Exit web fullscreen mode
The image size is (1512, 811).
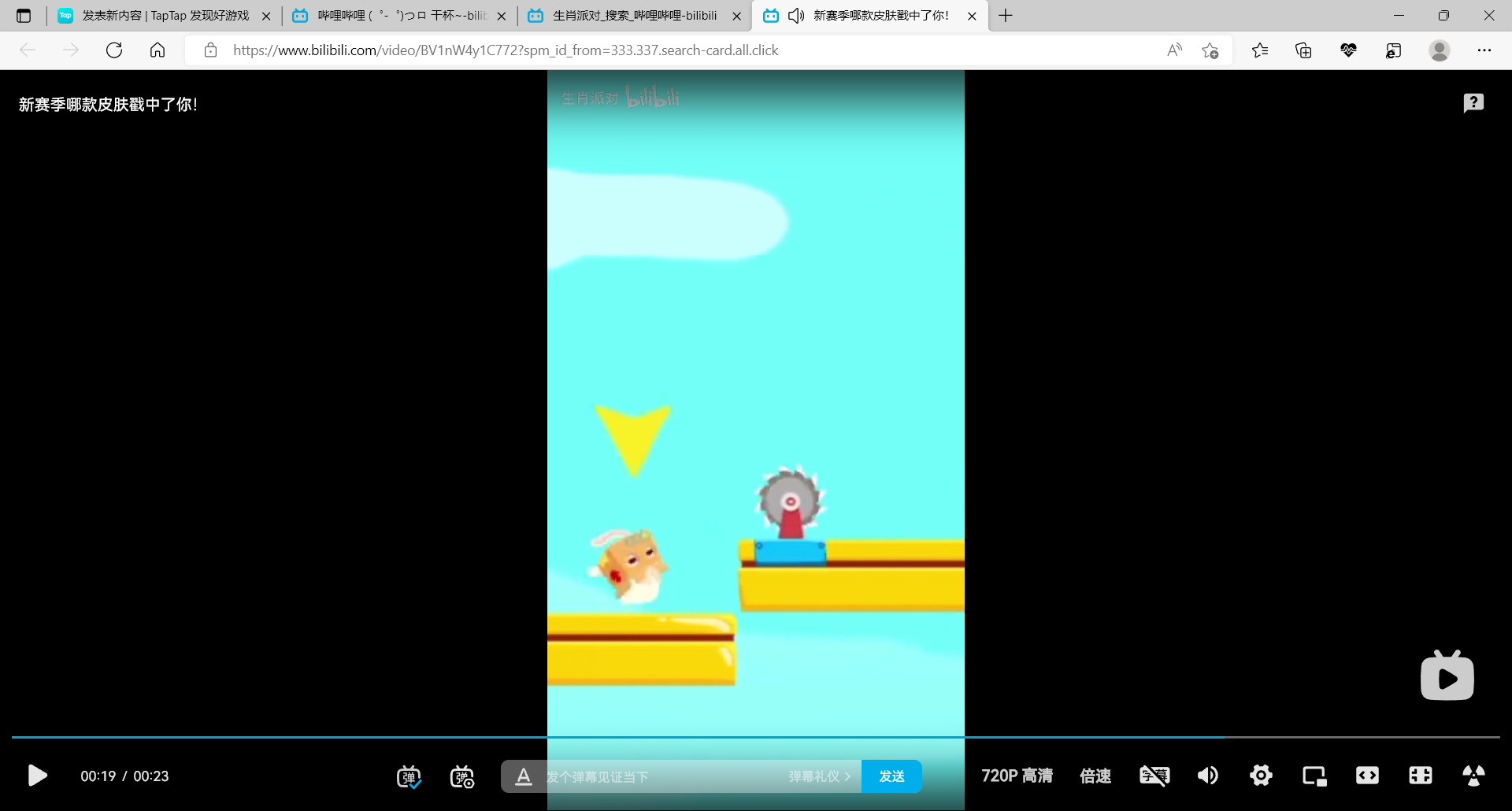coord(1421,776)
